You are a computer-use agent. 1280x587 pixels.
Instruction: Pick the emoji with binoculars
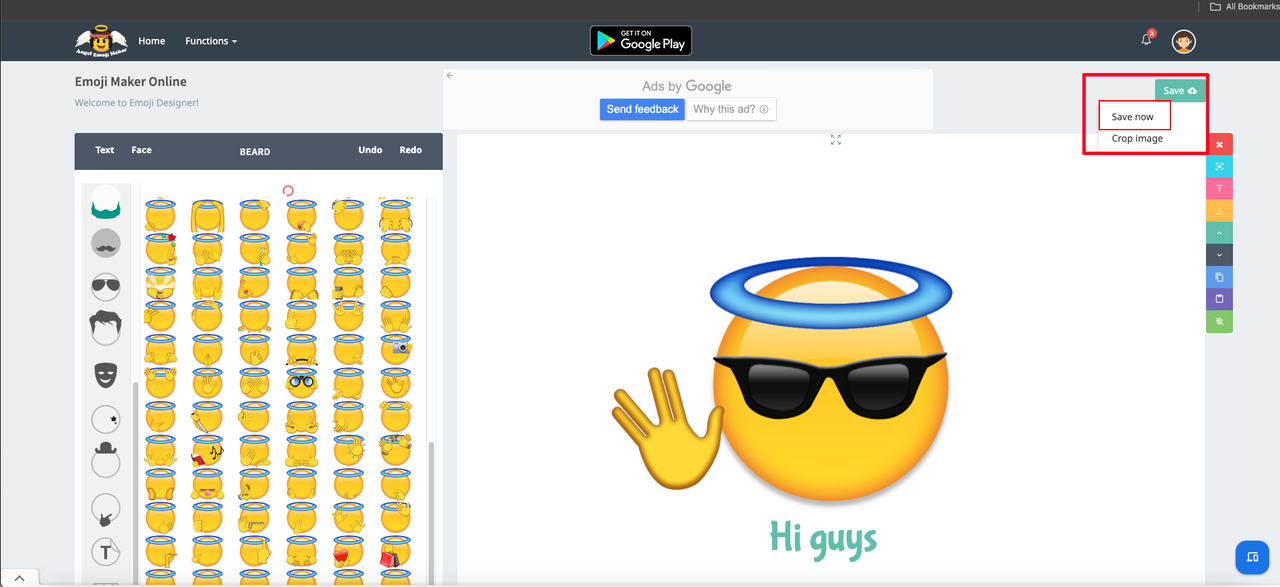click(301, 381)
